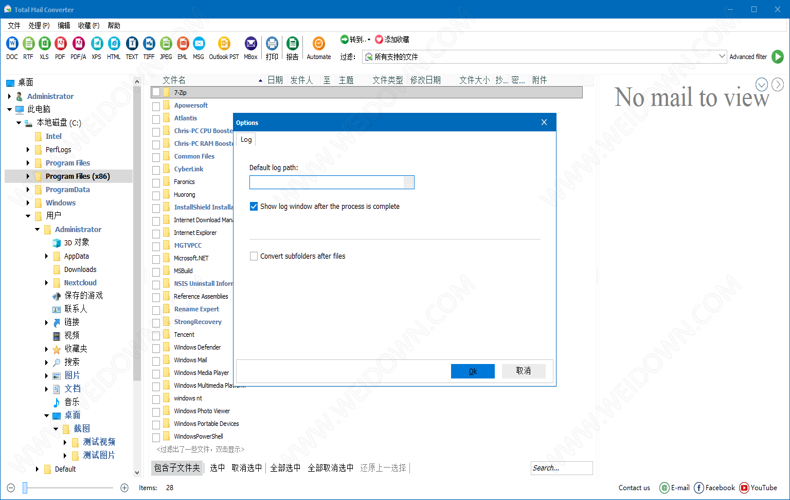This screenshot has width=790, height=500.
Task: Select the EML conversion icon
Action: (182, 43)
